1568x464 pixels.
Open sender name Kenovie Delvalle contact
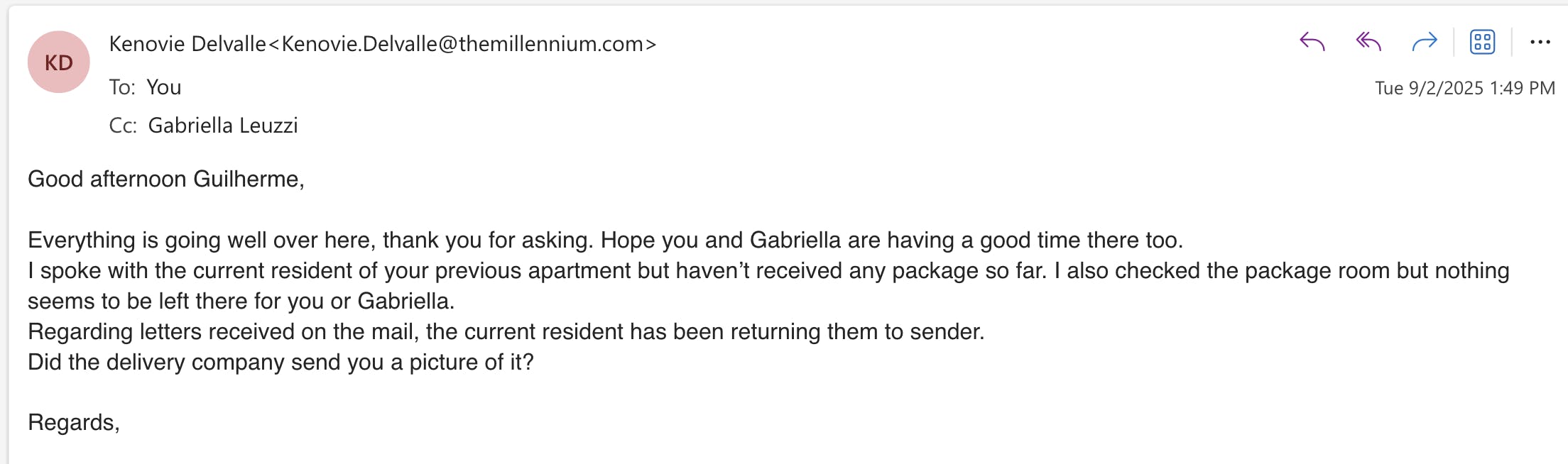point(187,44)
